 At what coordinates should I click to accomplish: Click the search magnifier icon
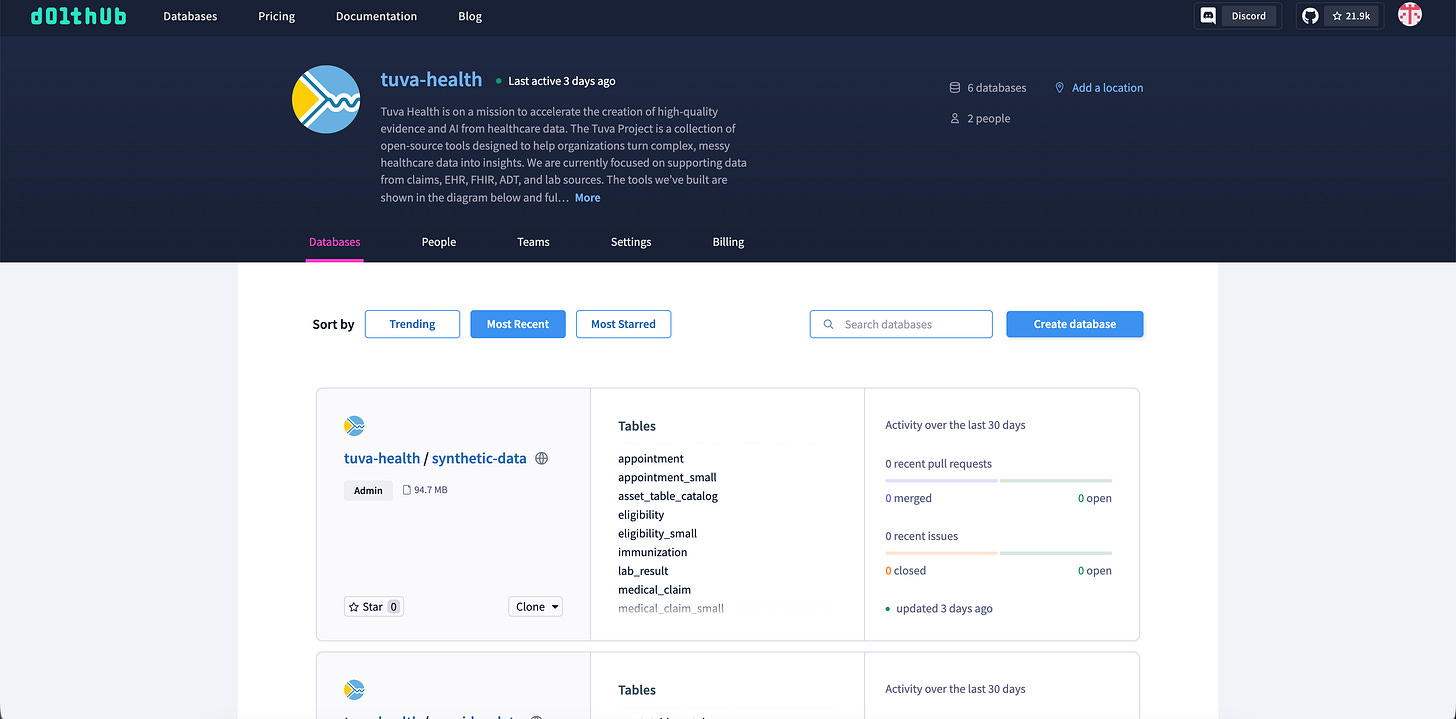coord(828,324)
